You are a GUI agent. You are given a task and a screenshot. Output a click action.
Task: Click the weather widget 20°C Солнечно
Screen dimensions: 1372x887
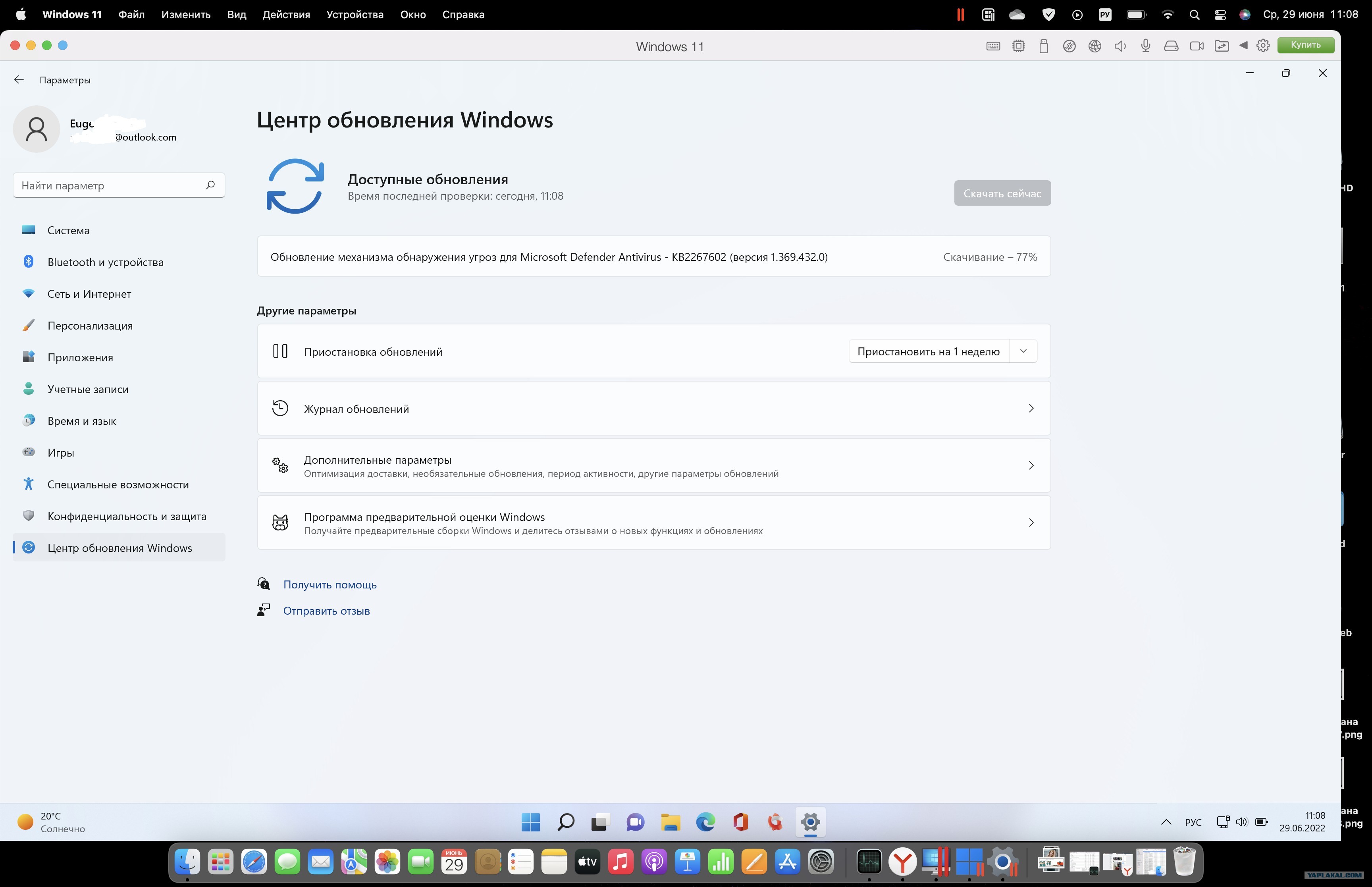coord(51,822)
